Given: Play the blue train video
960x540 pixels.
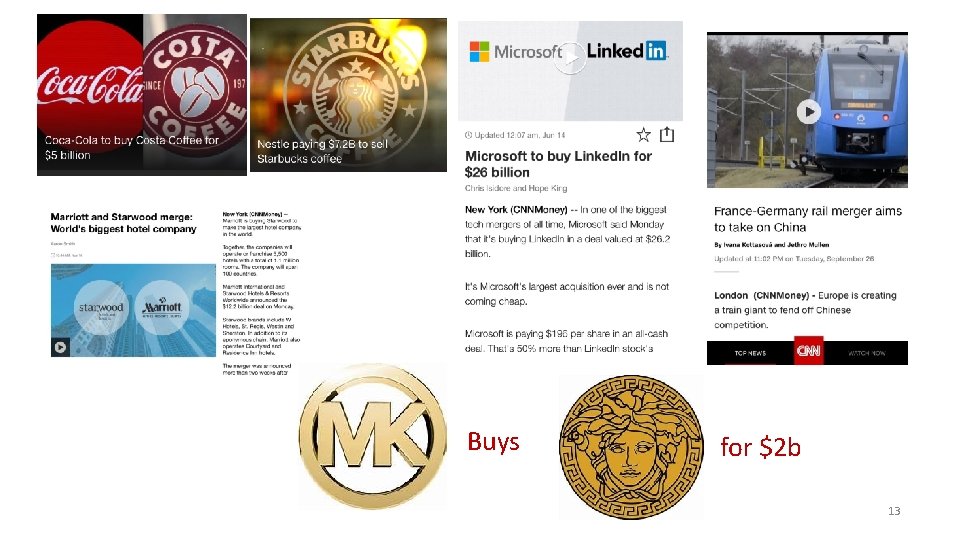Looking at the screenshot, I should [x=808, y=112].
